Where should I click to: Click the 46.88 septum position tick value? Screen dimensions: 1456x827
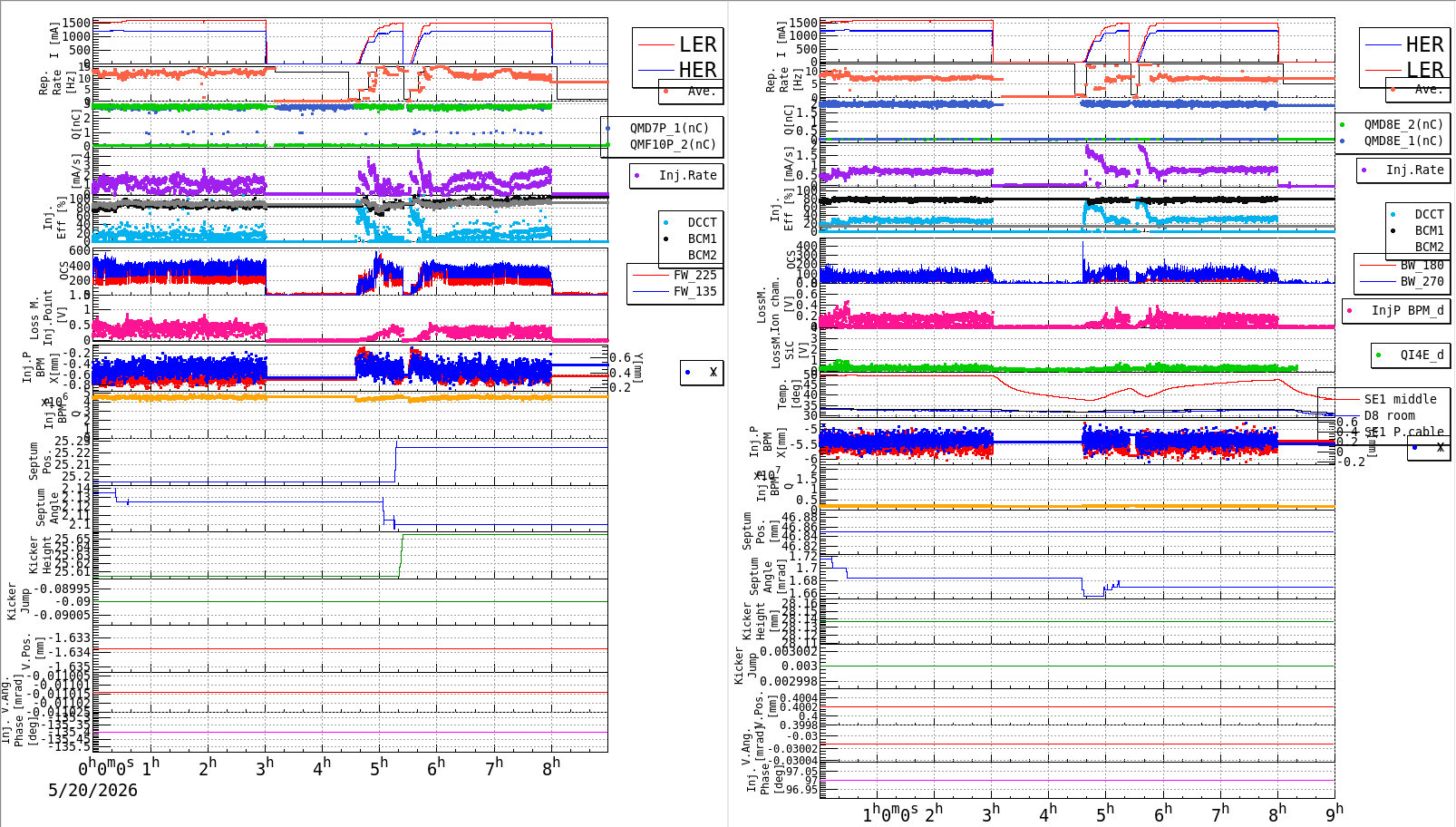pos(800,517)
